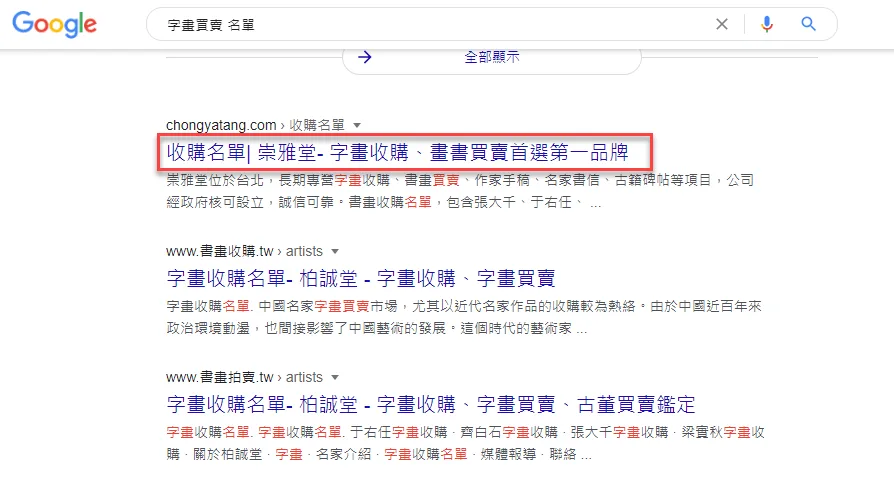
Task: Open dropdown arrow next to www.書畫拍賣.tw artists
Action: [x=335, y=377]
